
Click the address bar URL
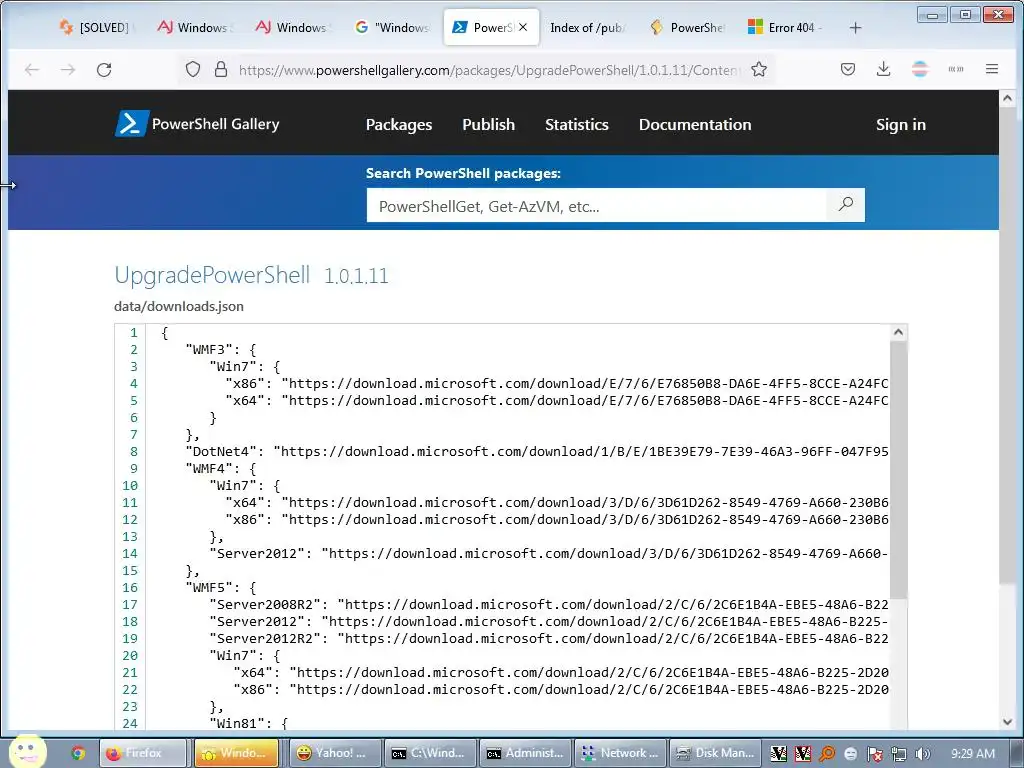click(x=488, y=69)
